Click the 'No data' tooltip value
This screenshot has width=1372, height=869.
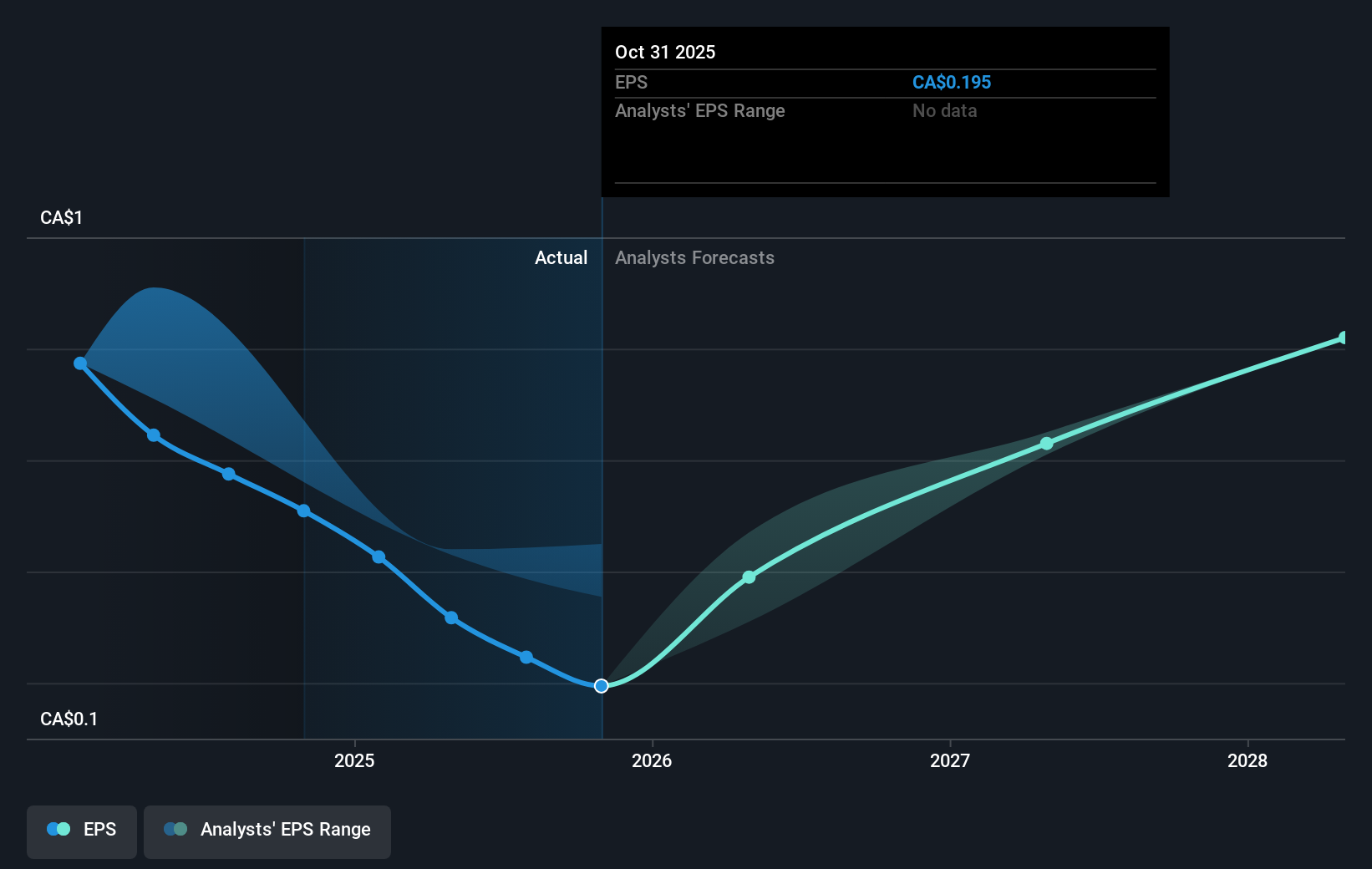tap(945, 111)
